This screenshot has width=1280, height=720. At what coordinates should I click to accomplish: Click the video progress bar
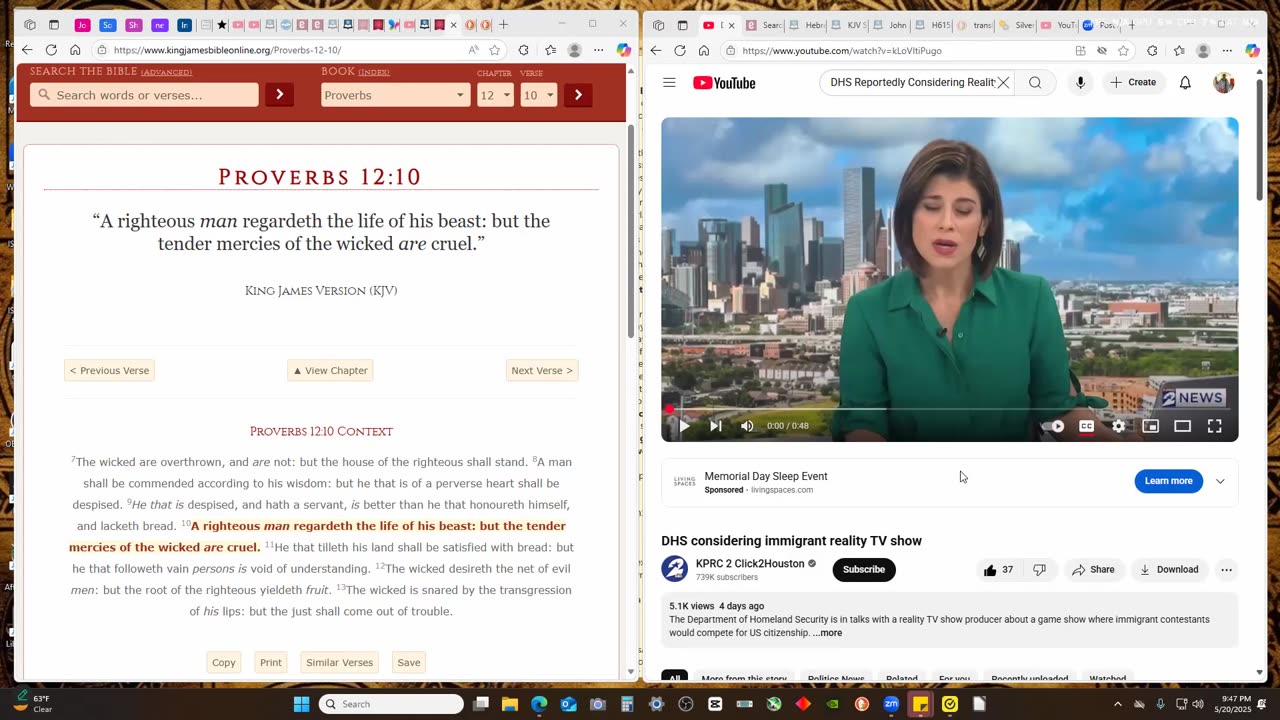click(949, 409)
